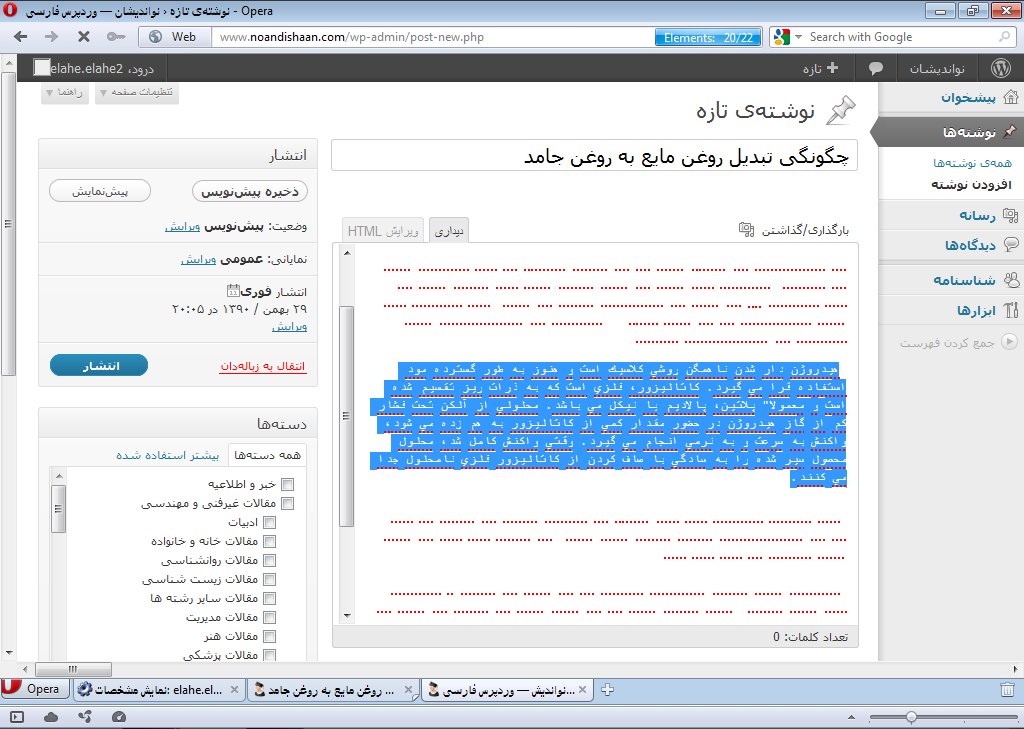Tick the مقالات مدیریت category checkbox
The width and height of the screenshot is (1024, 729).
pyautogui.click(x=269, y=617)
